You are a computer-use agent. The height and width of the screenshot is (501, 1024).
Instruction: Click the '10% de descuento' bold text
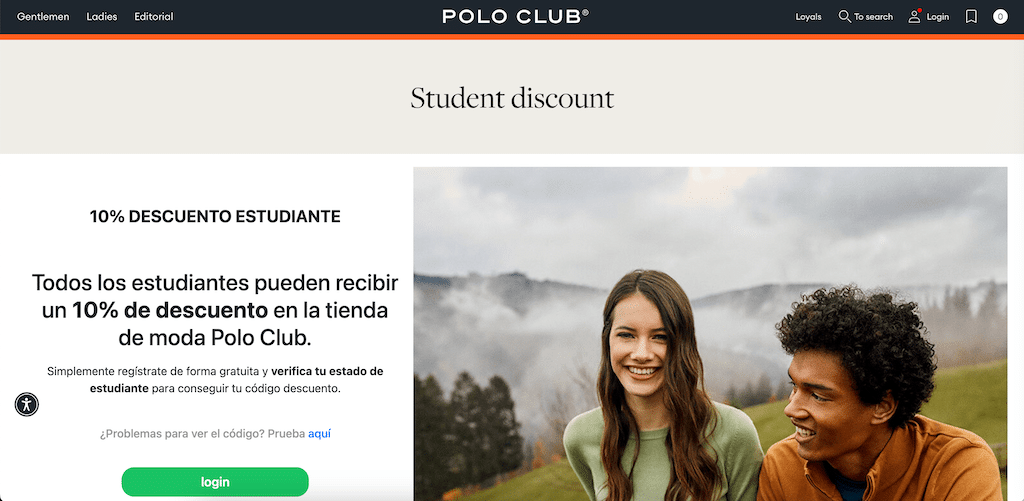point(170,310)
